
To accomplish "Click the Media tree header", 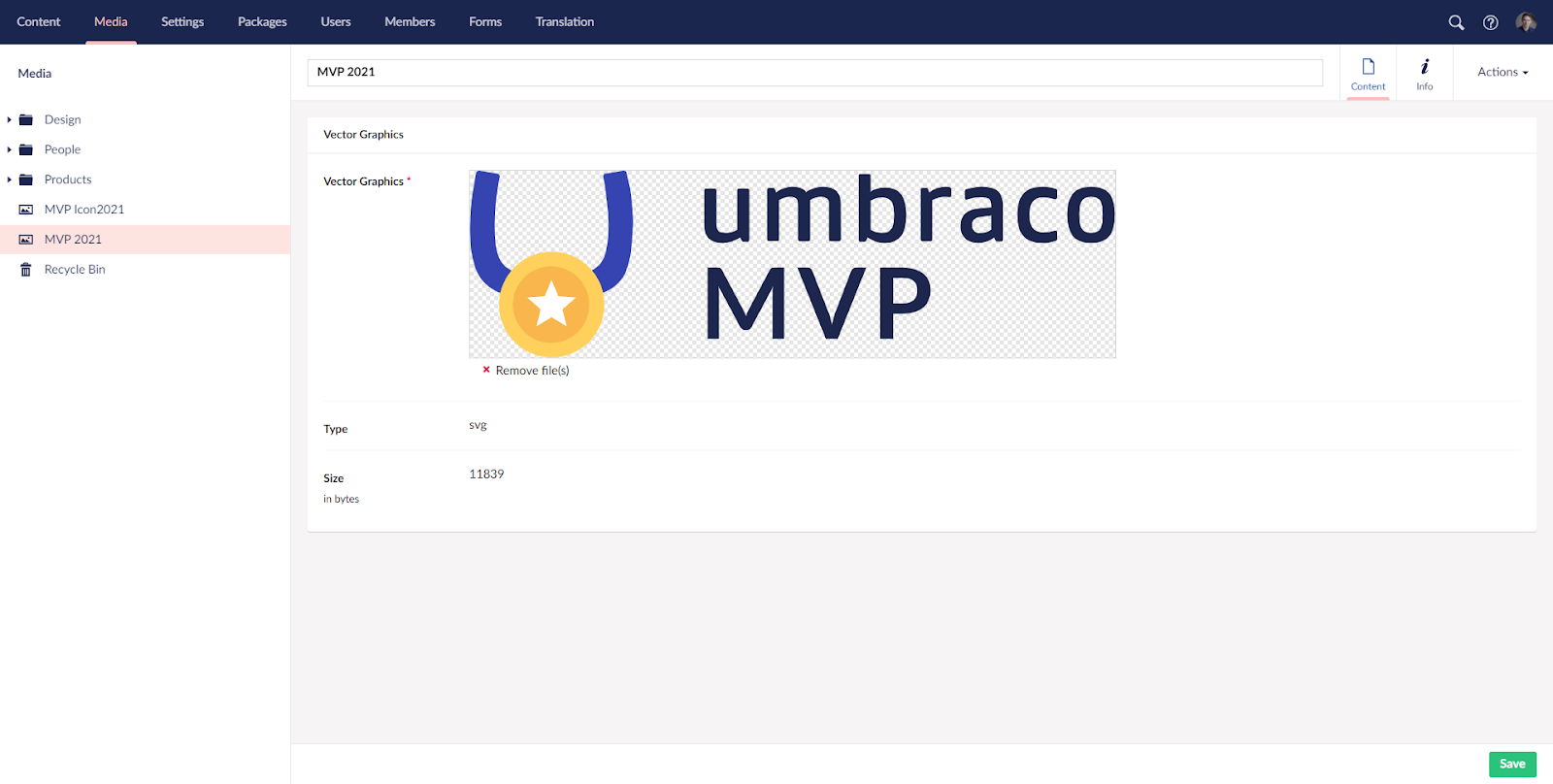I will [35, 74].
